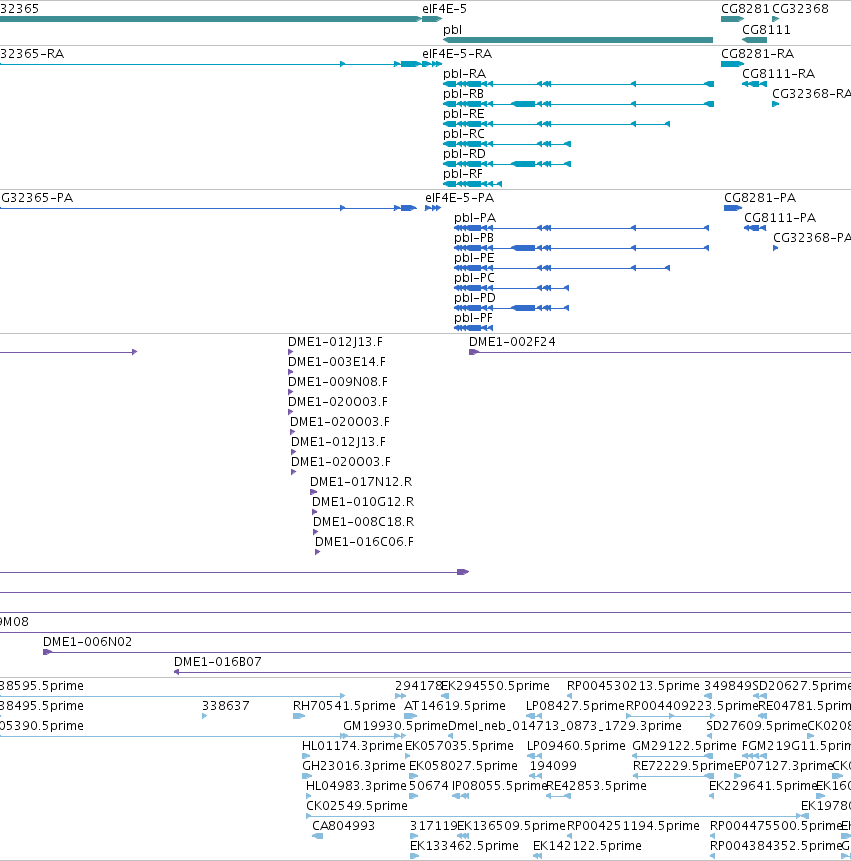Image resolution: width=851 pixels, height=861 pixels.
Task: Click the CG32368 gene label
Action: coord(800,9)
